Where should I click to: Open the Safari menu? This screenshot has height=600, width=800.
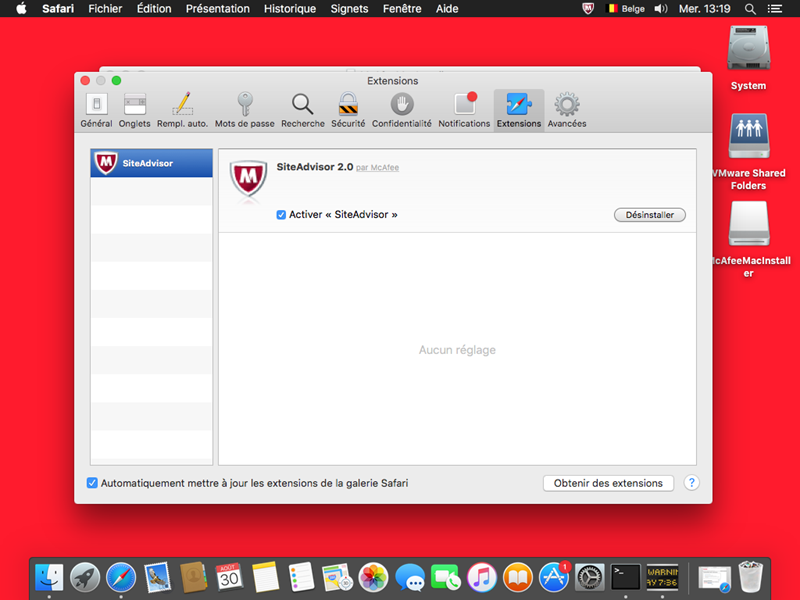point(58,9)
